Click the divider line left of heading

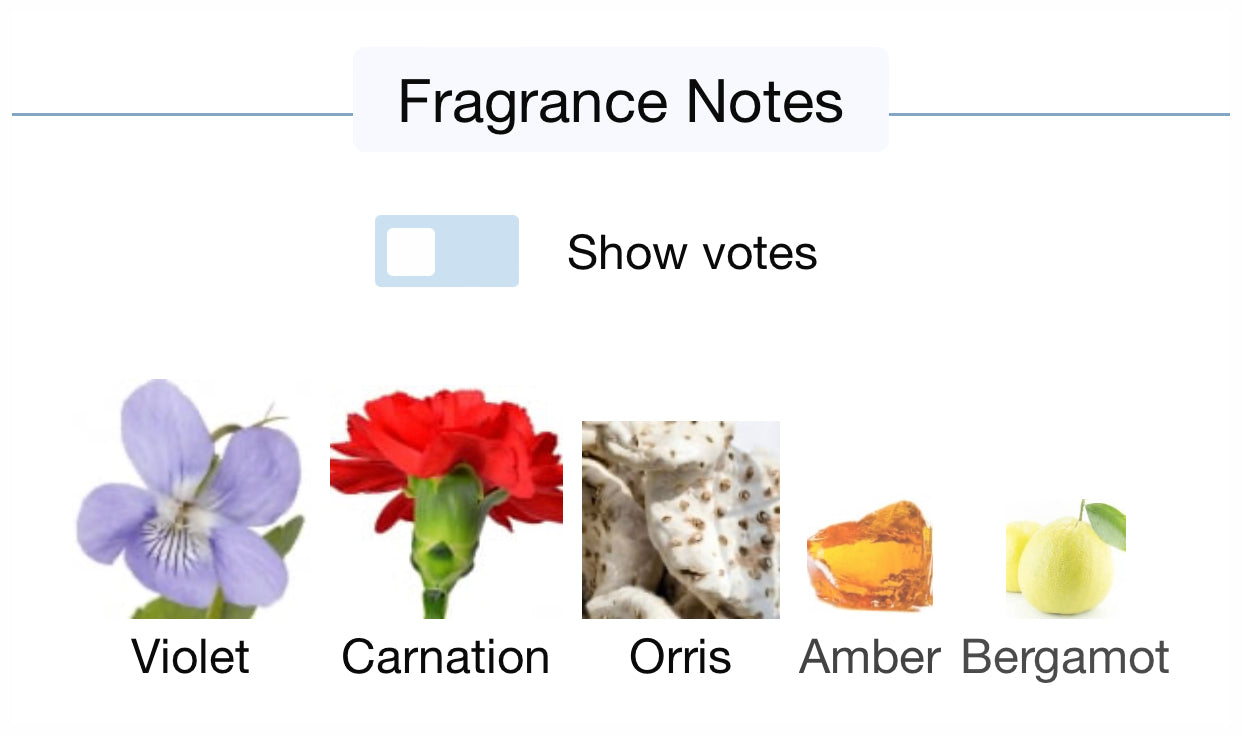pyautogui.click(x=182, y=115)
